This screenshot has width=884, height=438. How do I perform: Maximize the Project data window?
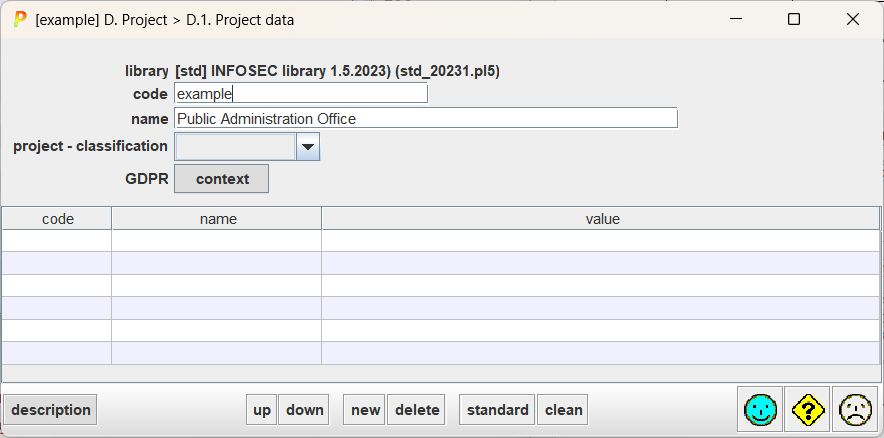(x=794, y=19)
